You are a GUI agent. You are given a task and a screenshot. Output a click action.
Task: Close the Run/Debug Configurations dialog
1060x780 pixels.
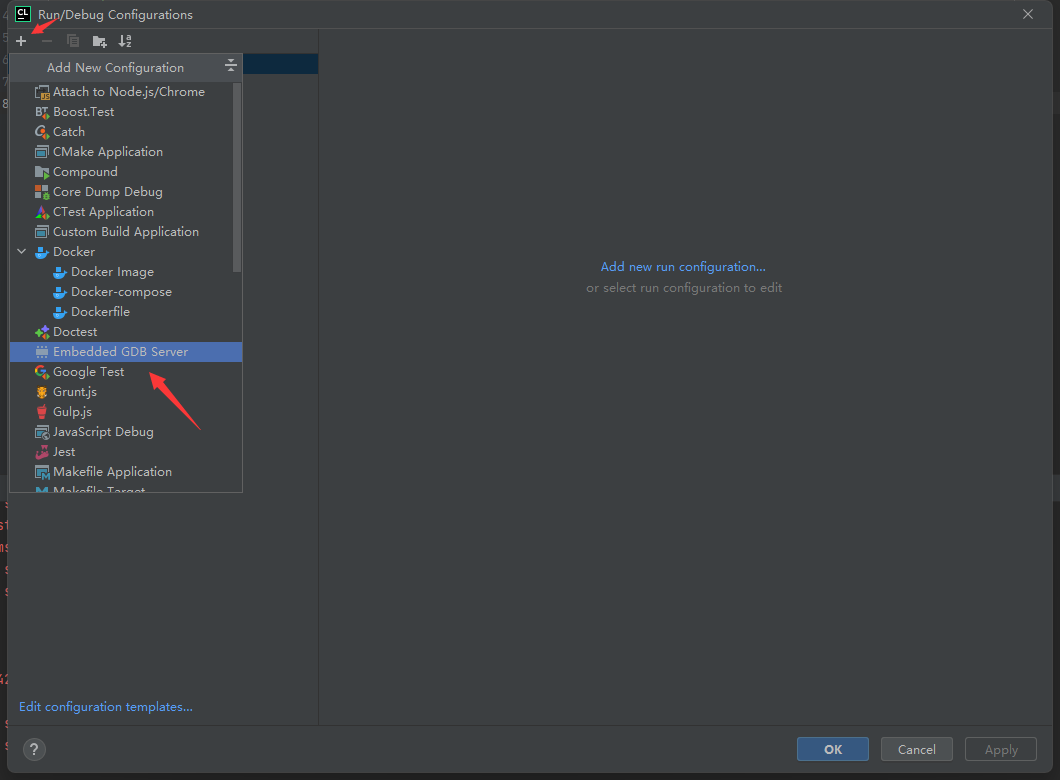coord(1028,14)
